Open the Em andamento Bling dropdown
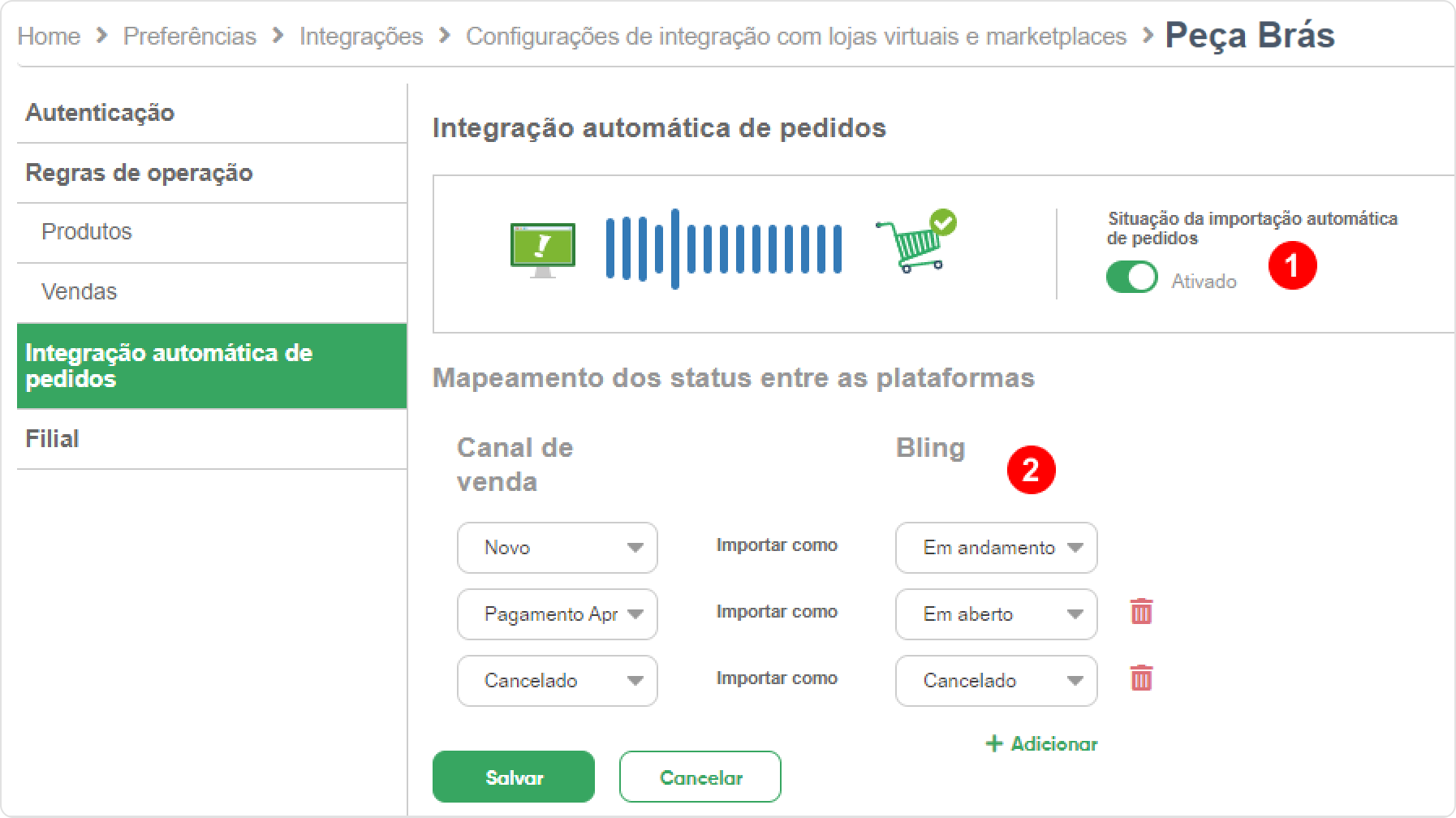Screen dimensions: 1456x818 997,548
